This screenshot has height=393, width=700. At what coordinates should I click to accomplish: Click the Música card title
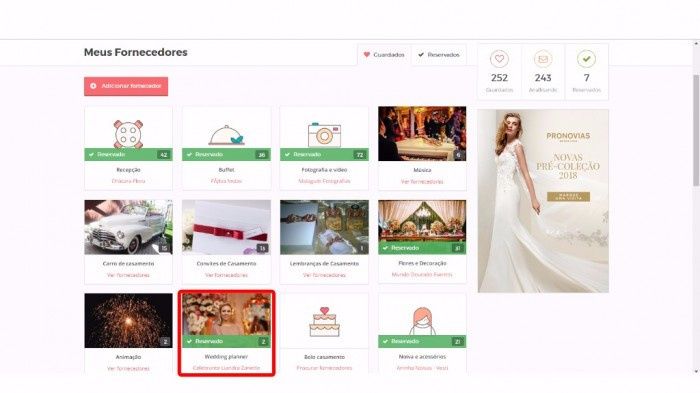click(x=422, y=170)
